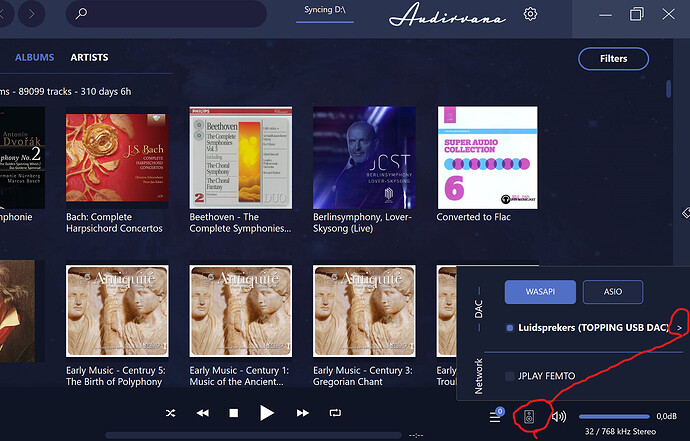This screenshot has width=690, height=441.
Task: Expand TOPPING USB DAC options arrow
Action: coord(680,327)
